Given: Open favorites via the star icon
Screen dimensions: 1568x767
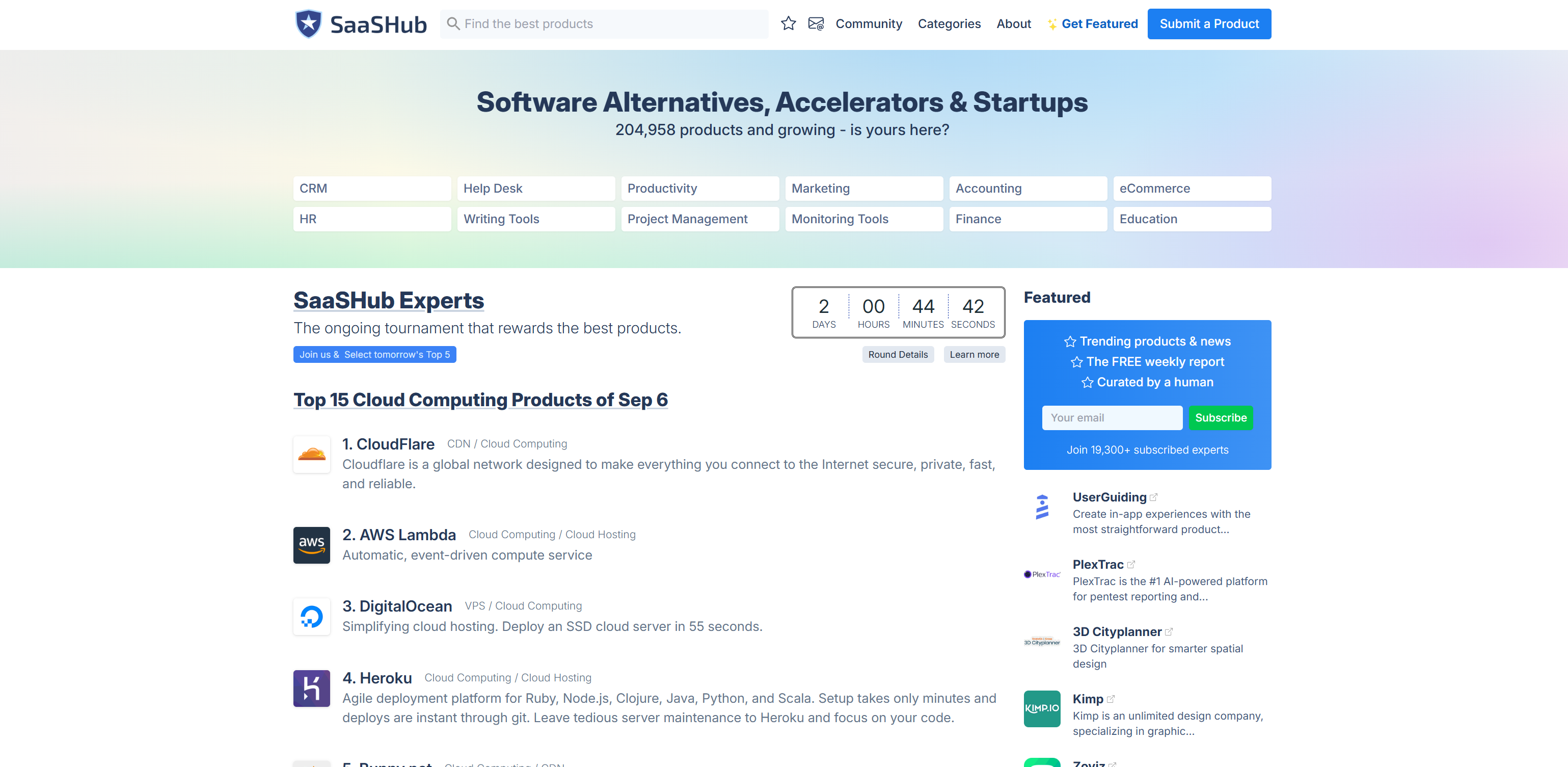Looking at the screenshot, I should pos(788,24).
